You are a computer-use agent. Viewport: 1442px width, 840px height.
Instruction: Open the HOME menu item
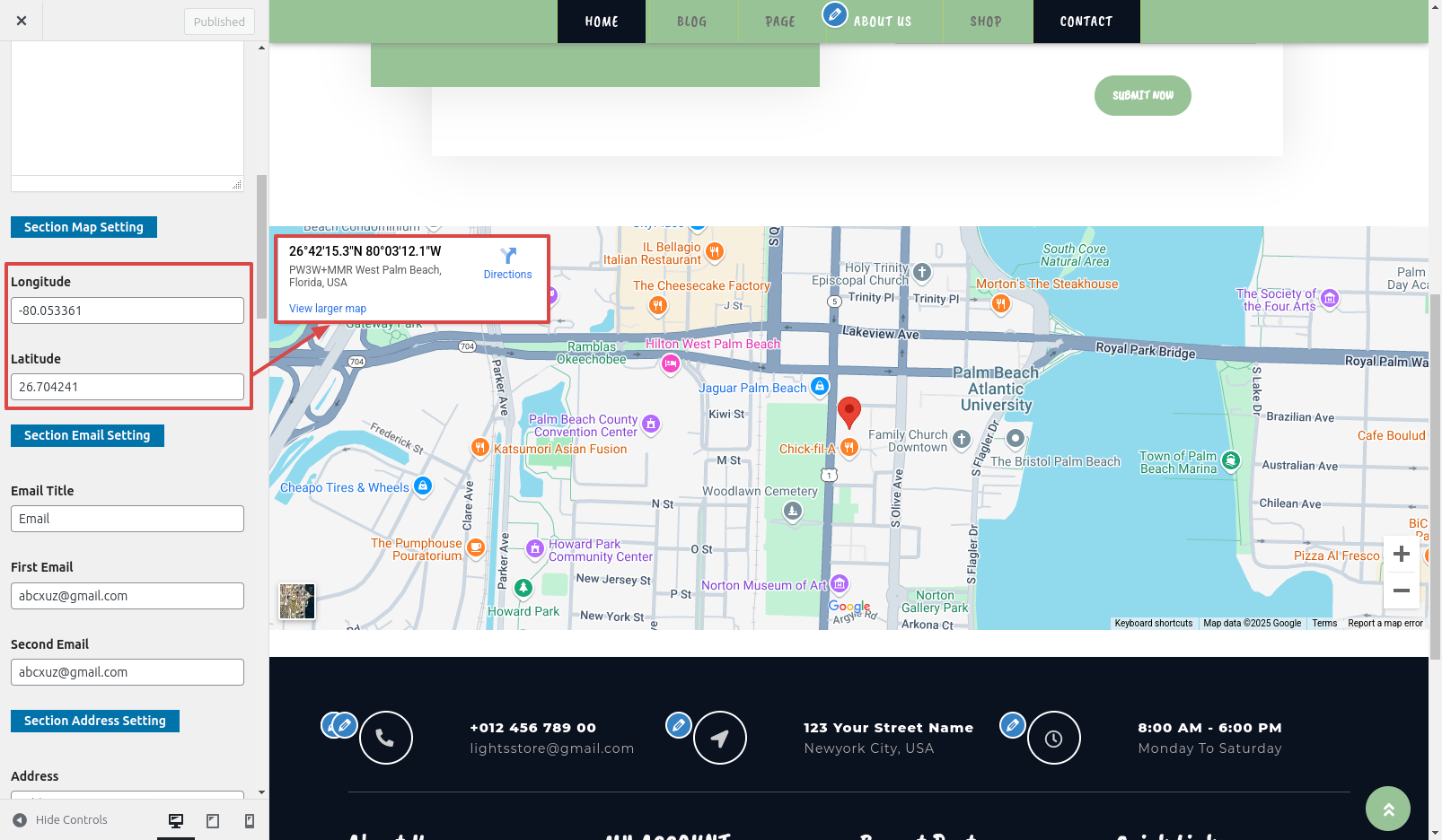coord(602,22)
